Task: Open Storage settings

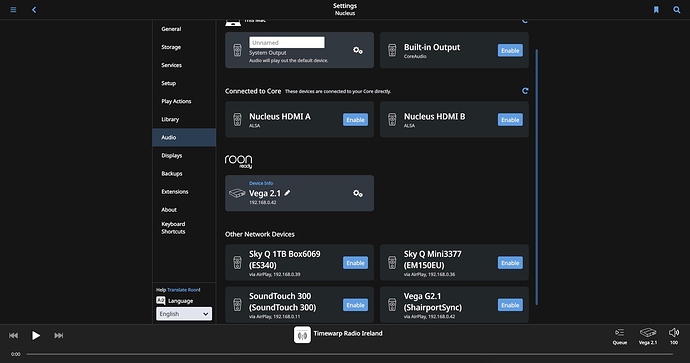Action: tap(184, 47)
